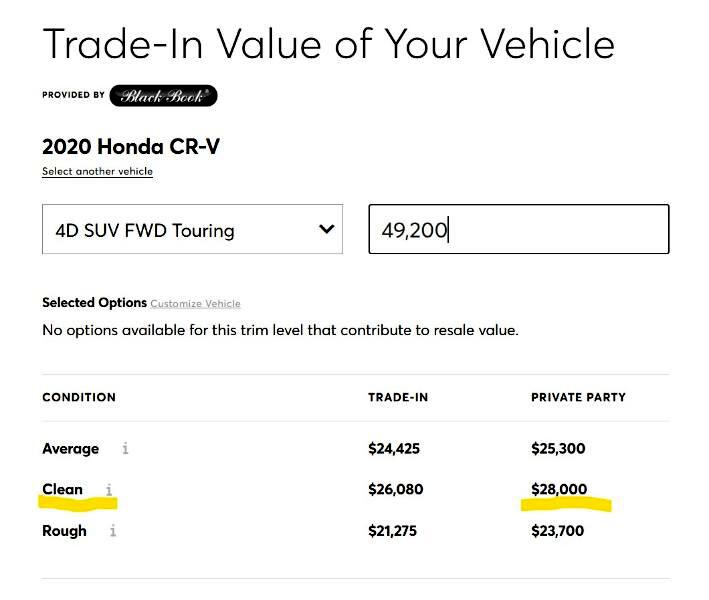Open the 4D SUV FWD Touring trim dropdown
The height and width of the screenshot is (600, 709).
coord(180,230)
